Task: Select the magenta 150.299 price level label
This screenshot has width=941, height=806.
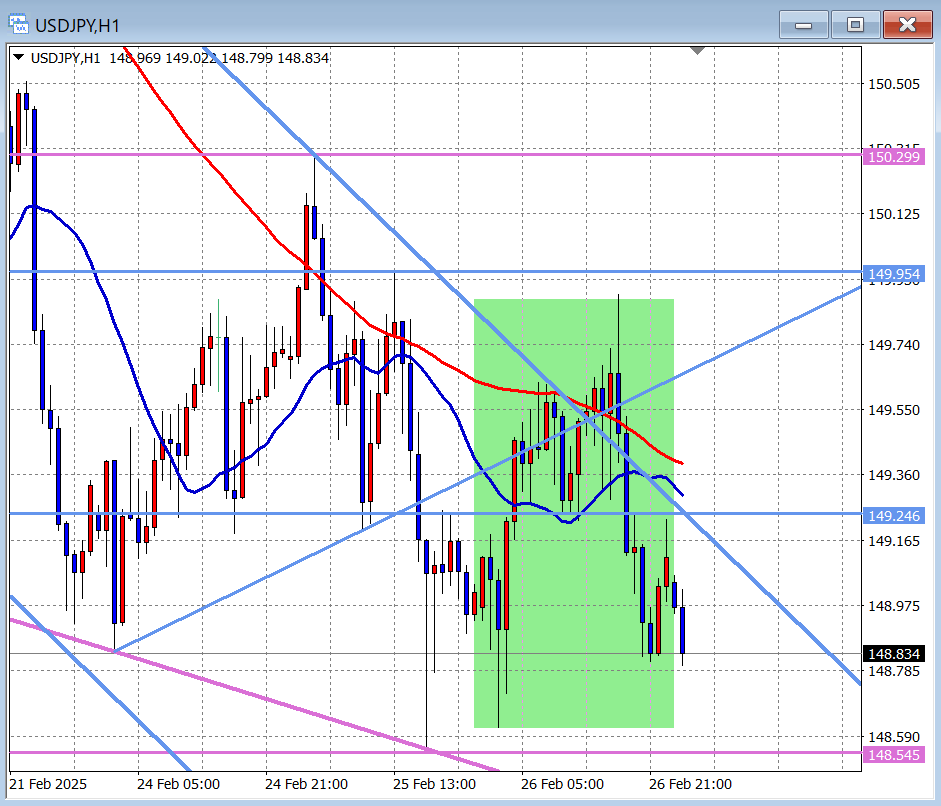Action: click(895, 156)
